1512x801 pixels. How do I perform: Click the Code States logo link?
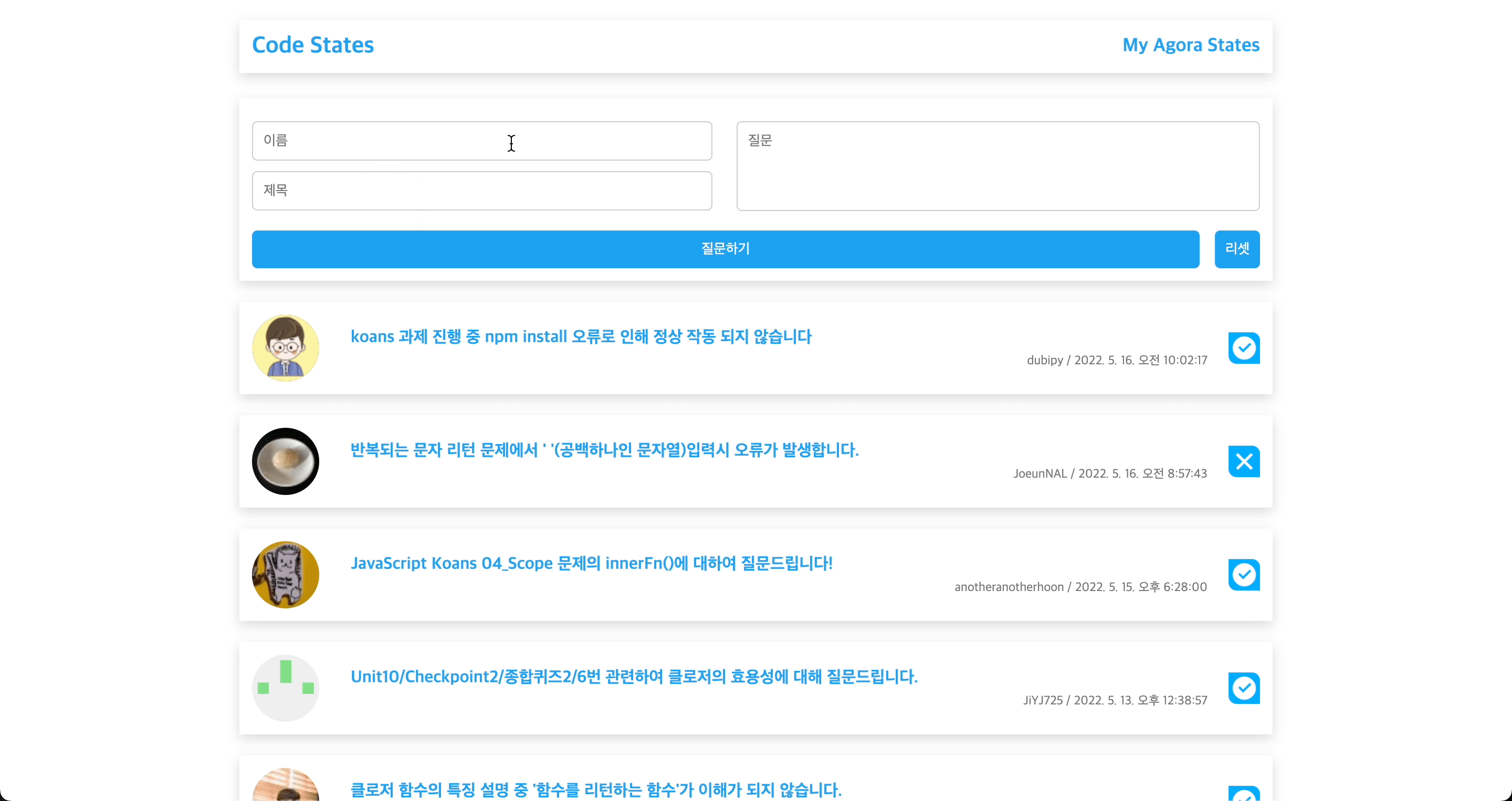pos(312,45)
